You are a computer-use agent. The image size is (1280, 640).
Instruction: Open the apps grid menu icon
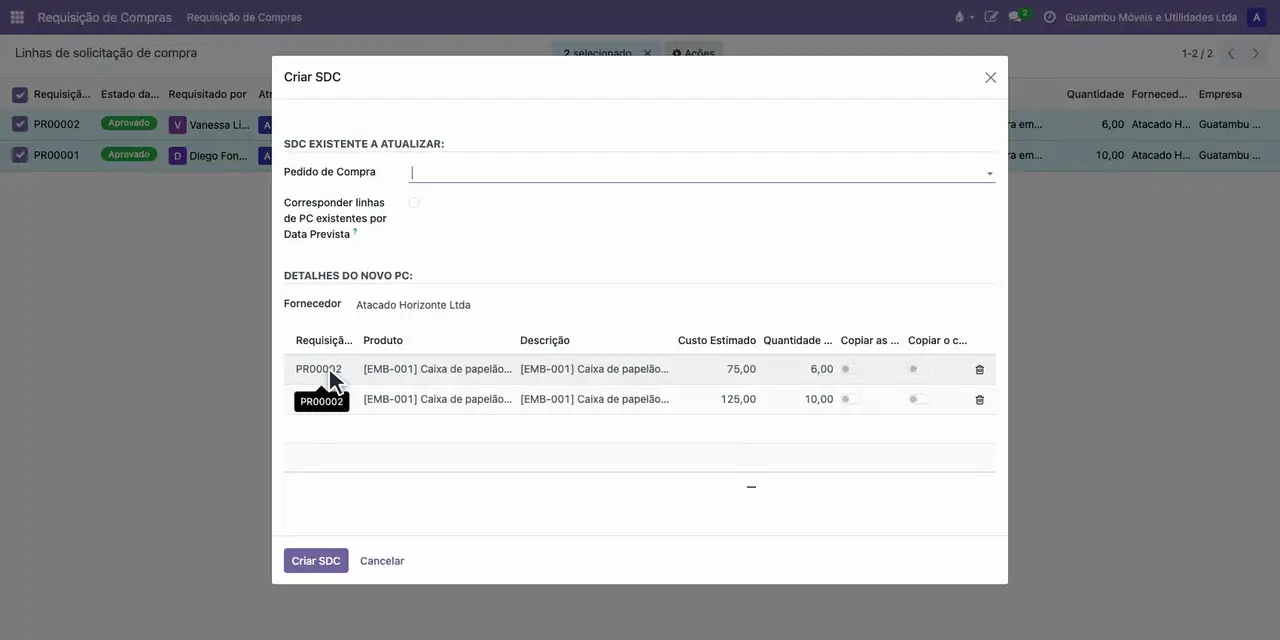(17, 17)
